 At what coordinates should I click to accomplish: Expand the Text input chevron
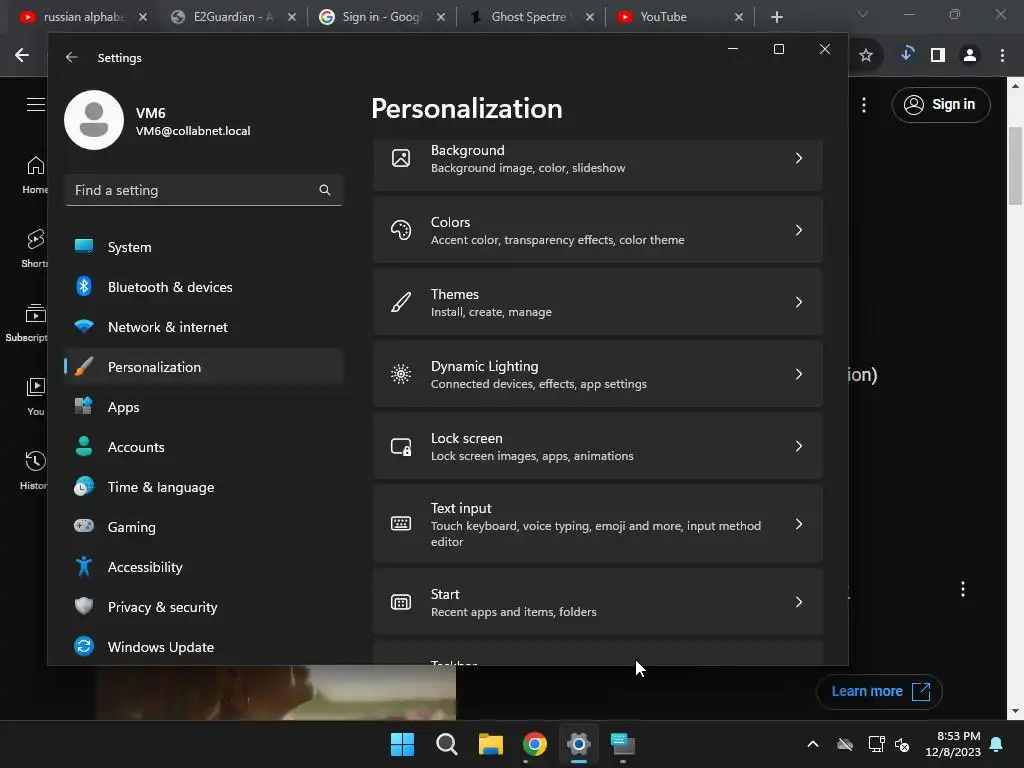[799, 524]
